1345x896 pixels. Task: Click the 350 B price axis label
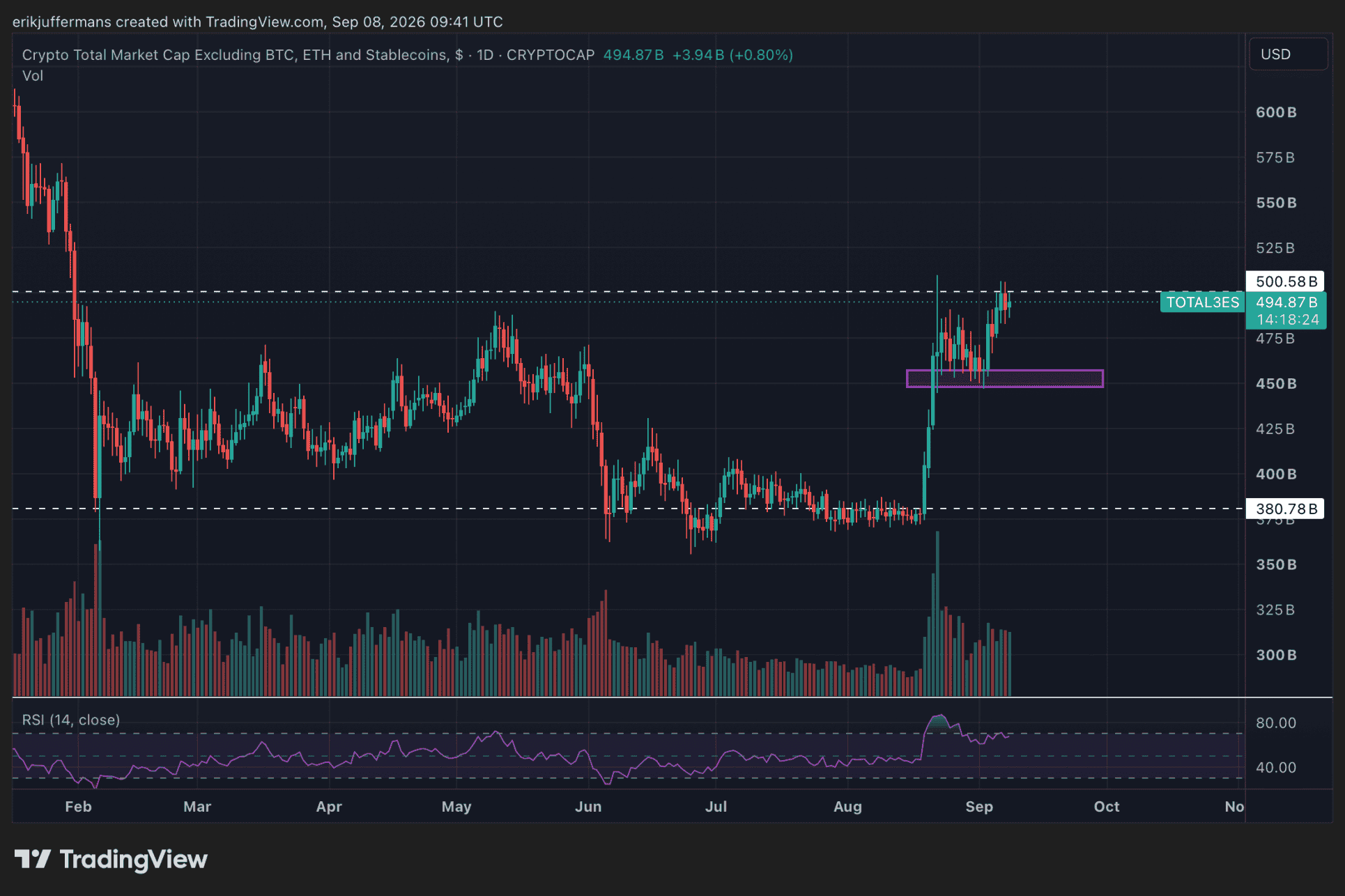[1276, 564]
